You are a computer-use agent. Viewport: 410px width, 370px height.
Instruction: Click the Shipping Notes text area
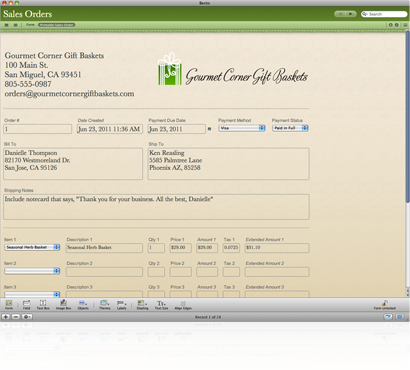tap(156, 207)
